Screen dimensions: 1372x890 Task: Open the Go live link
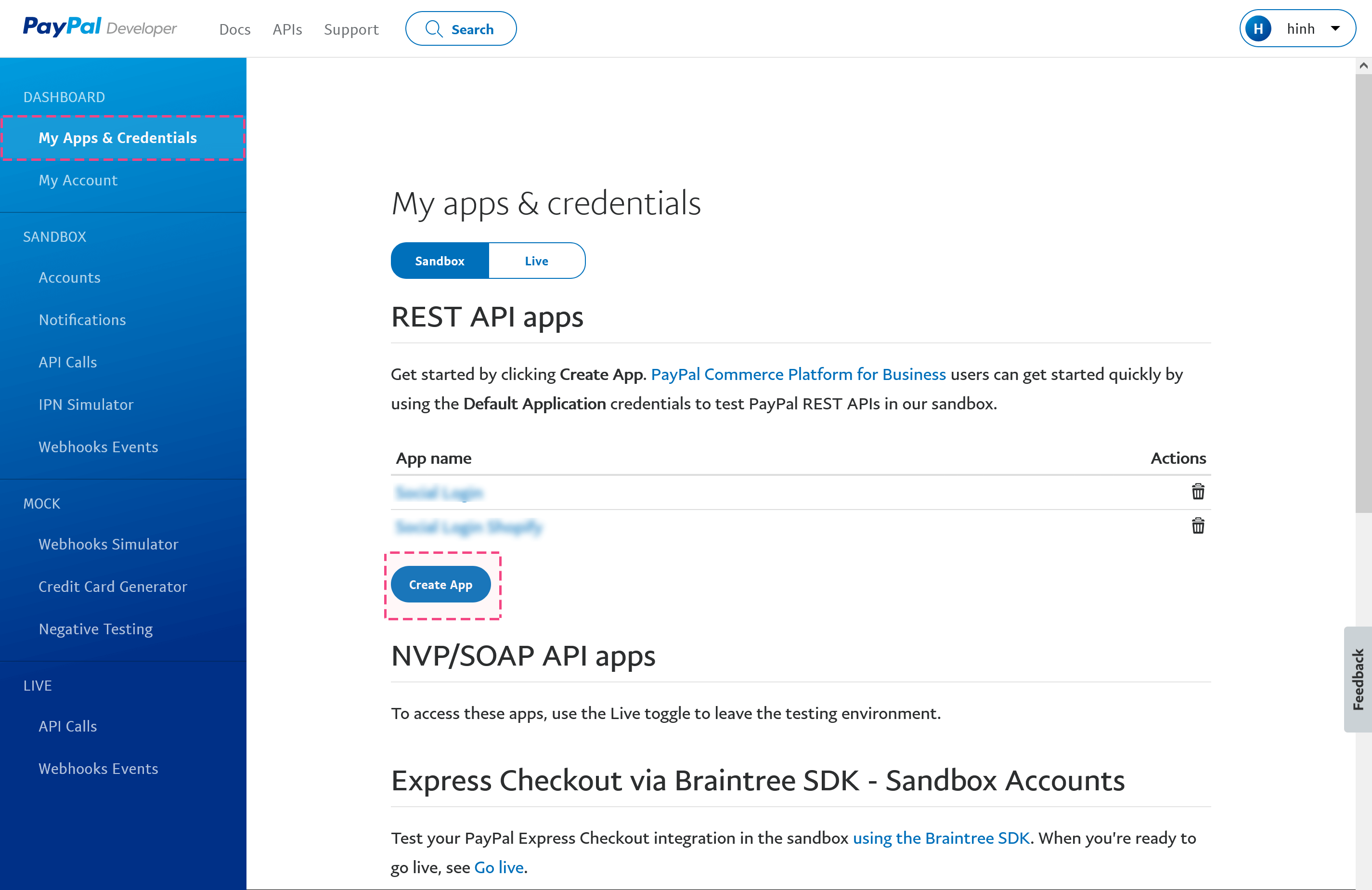pos(499,867)
